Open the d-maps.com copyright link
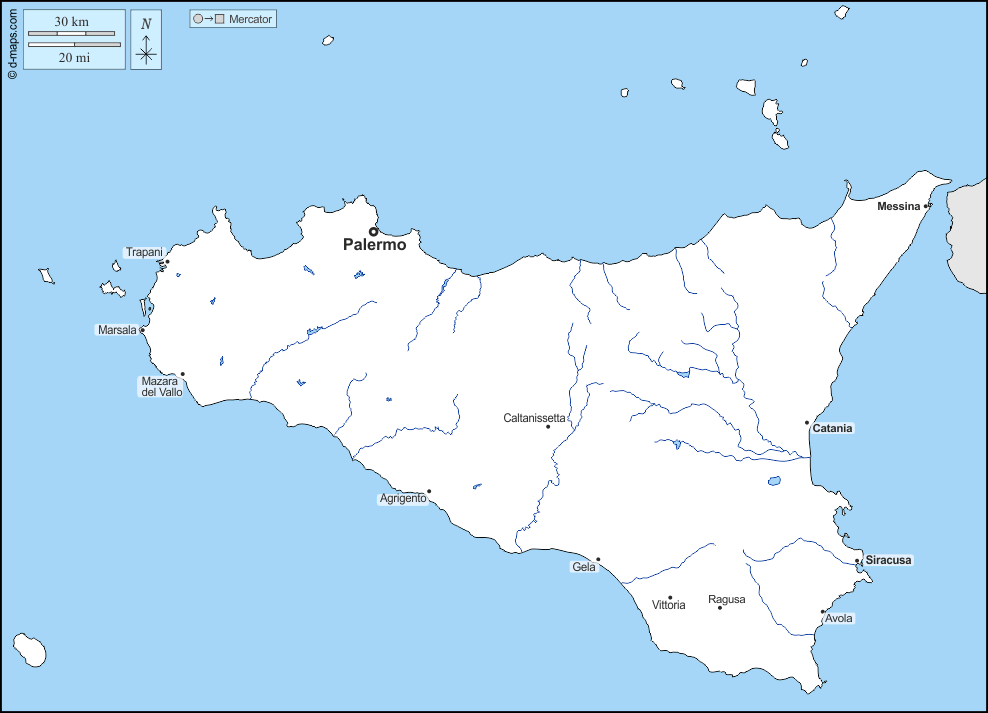 pos(11,40)
